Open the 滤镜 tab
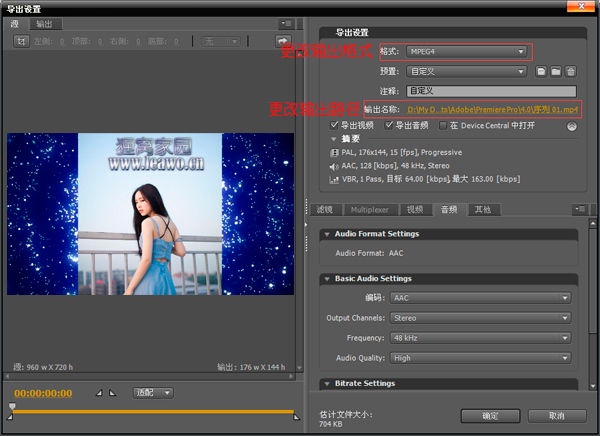This screenshot has height=436, width=600. (324, 209)
